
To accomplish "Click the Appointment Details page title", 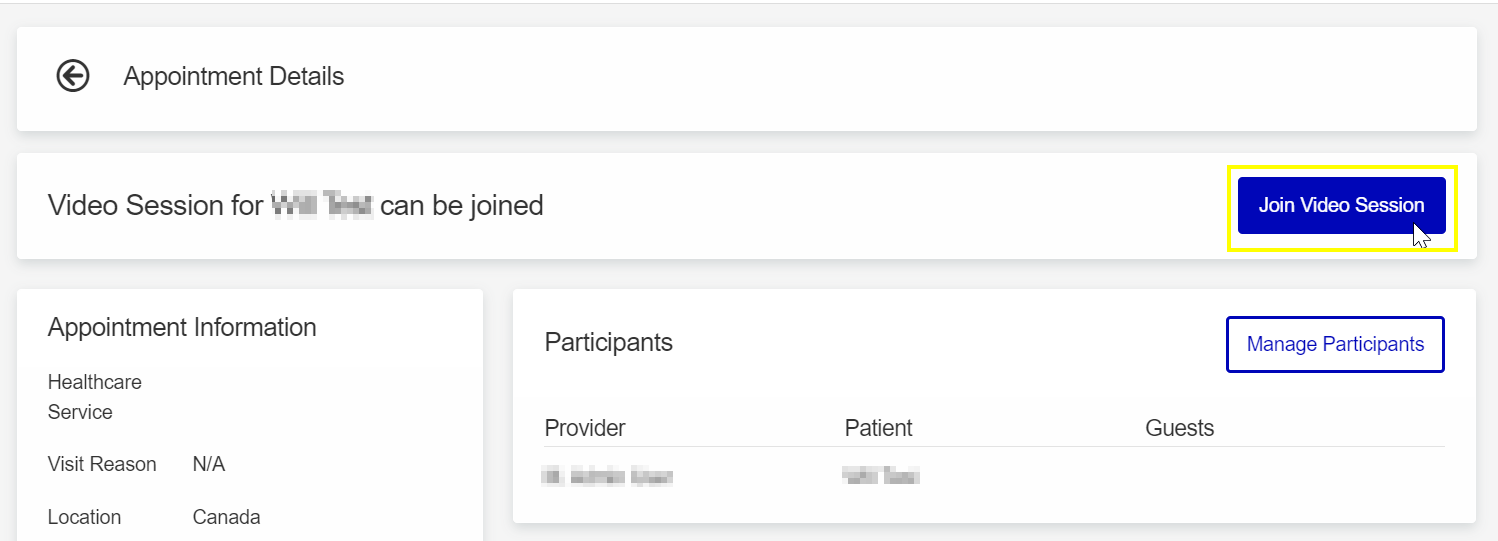I will 234,77.
